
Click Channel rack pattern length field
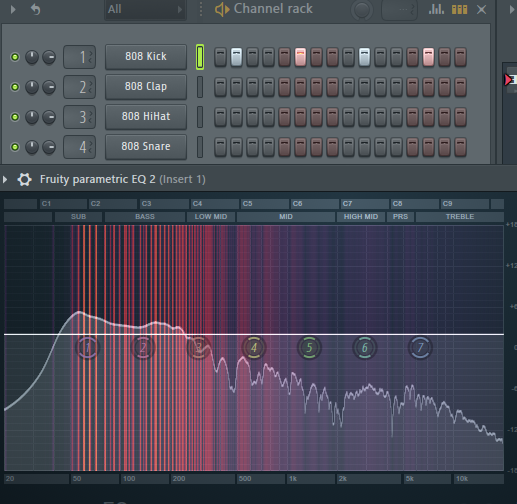(399, 10)
